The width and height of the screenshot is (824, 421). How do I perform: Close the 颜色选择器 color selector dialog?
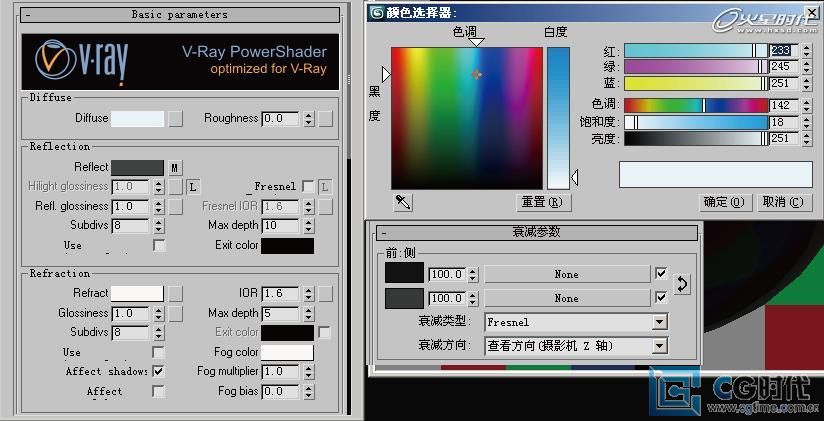pos(811,12)
